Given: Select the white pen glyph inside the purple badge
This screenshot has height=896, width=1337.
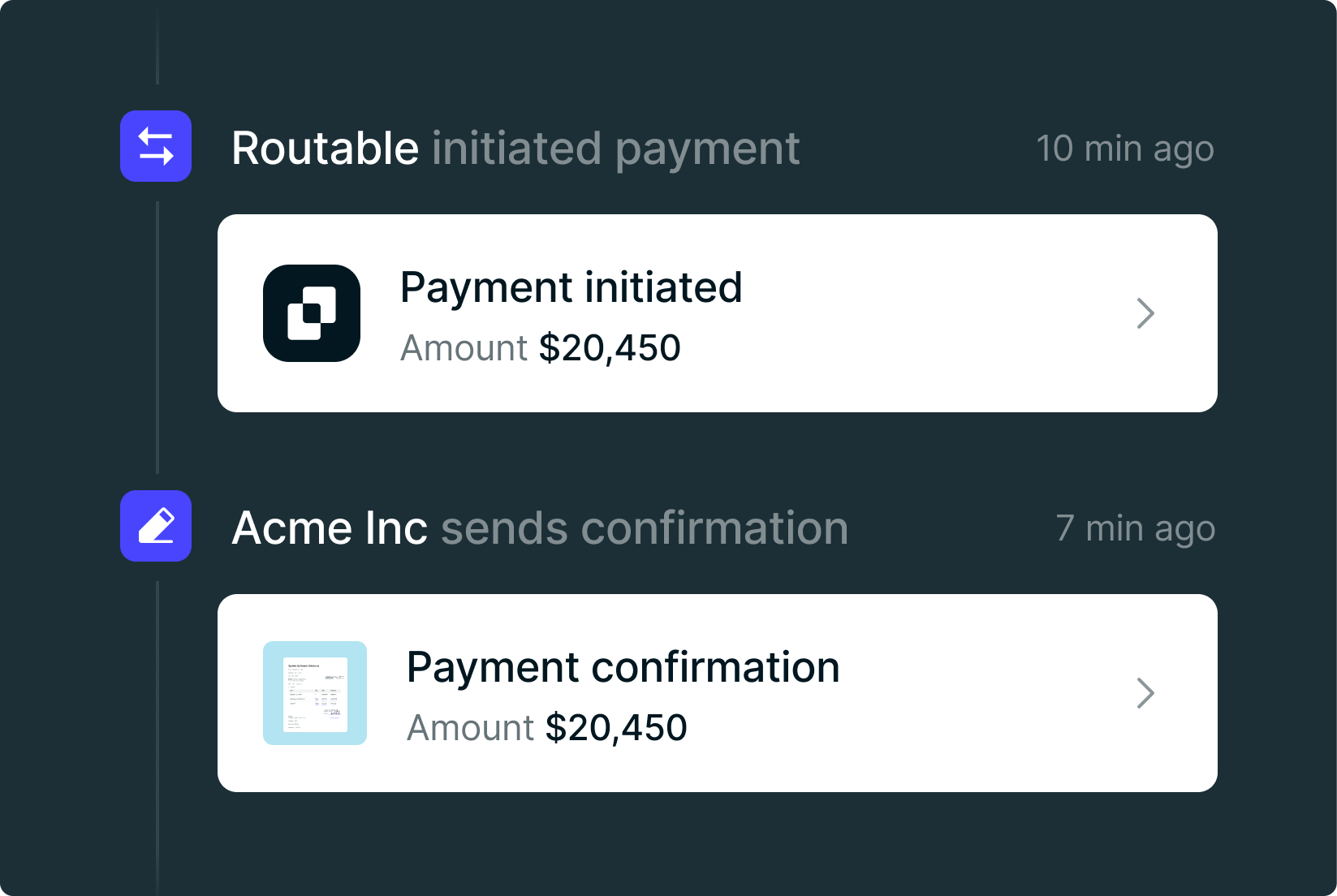Looking at the screenshot, I should coord(155,527).
